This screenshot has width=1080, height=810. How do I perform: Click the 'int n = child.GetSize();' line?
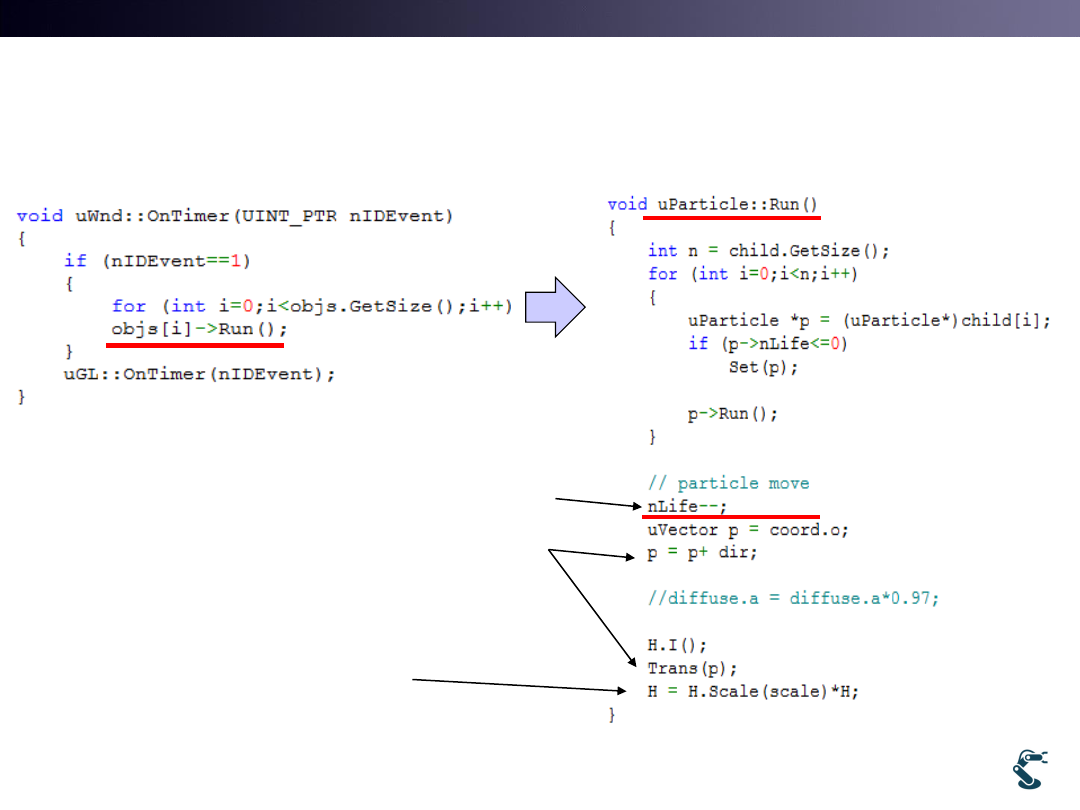[768, 250]
